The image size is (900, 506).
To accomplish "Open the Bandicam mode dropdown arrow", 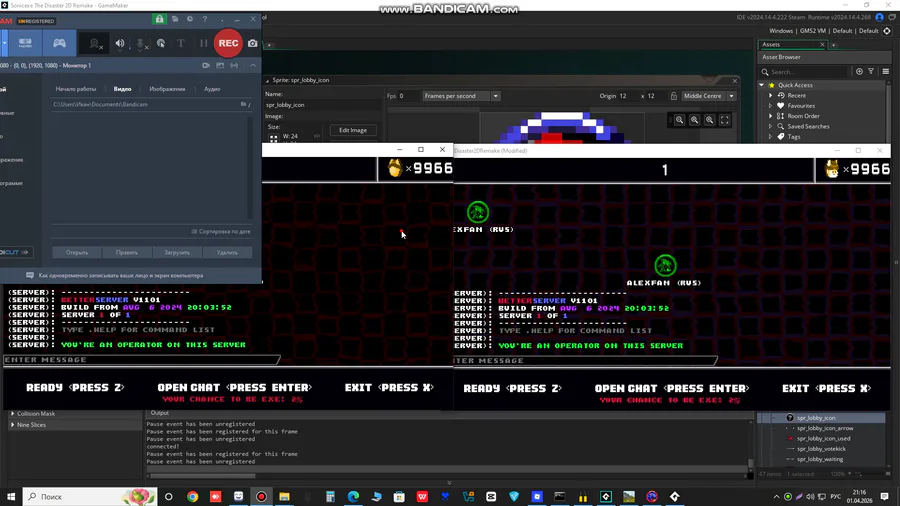I will click(4, 43).
